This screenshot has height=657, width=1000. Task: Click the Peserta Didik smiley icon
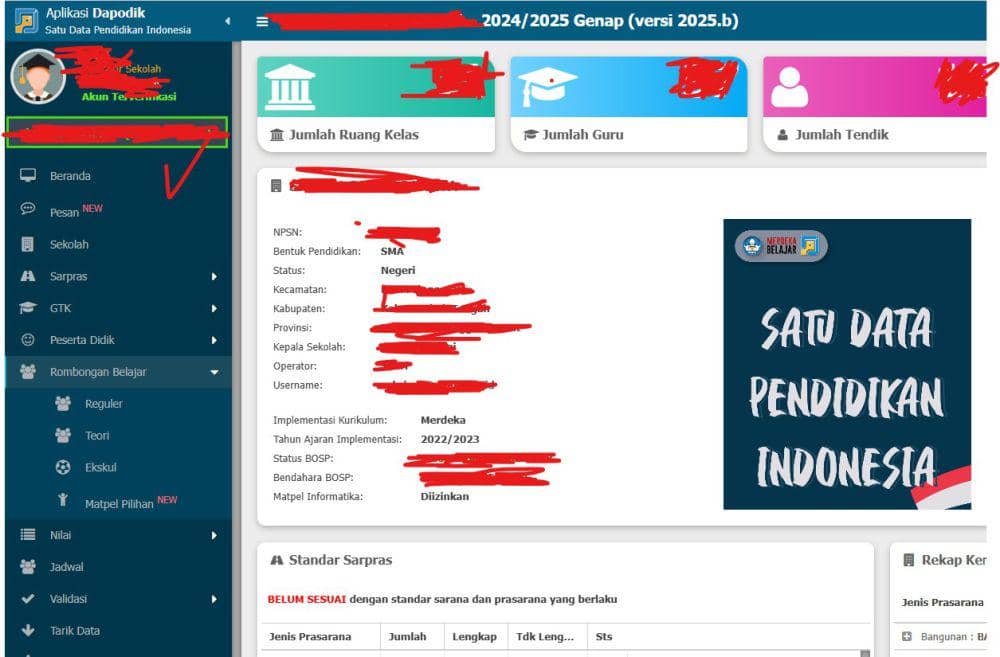28,340
